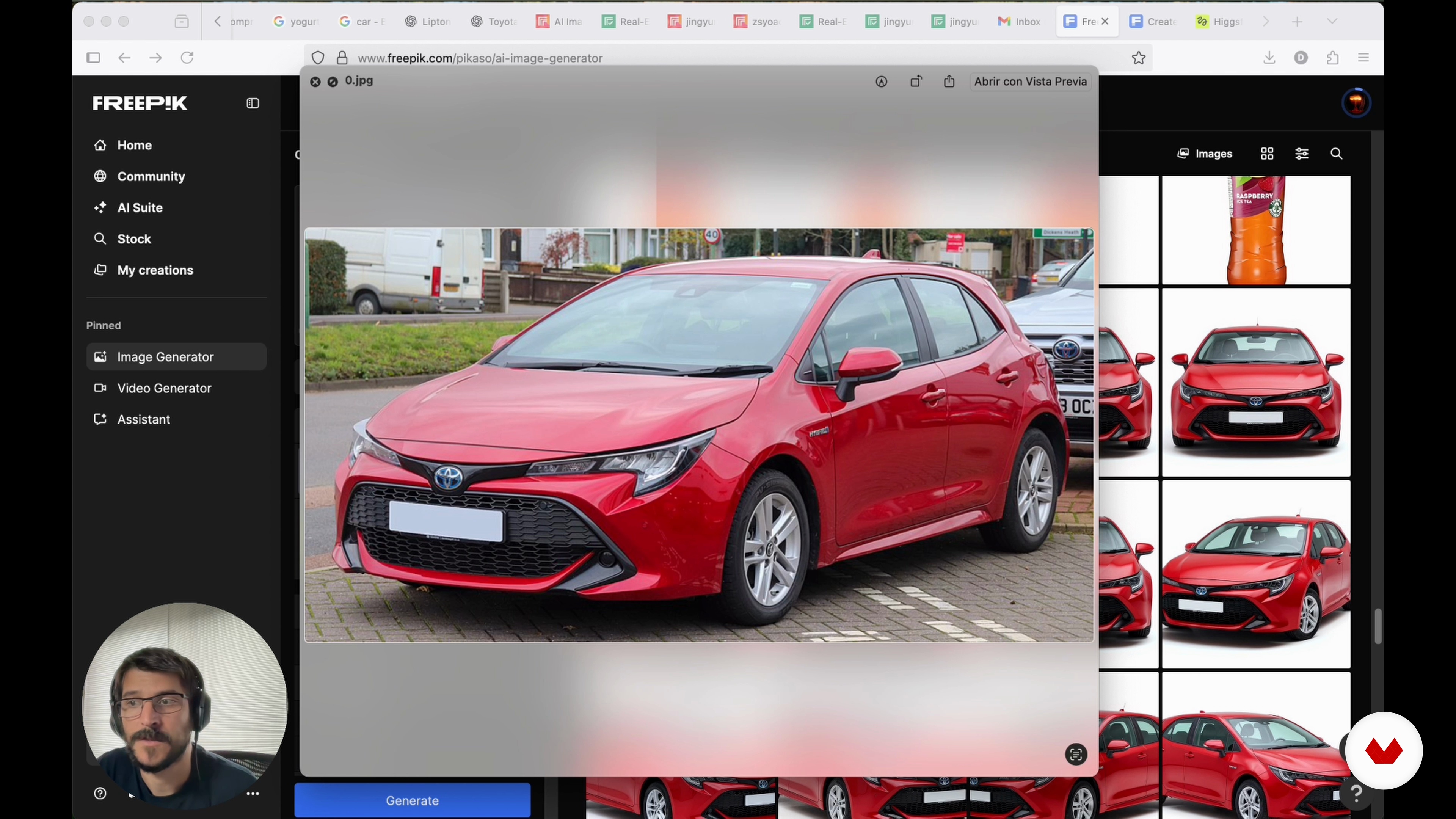Screen dimensions: 1456x819
Task: Click the red Domestika logo circle
Action: click(x=1384, y=751)
